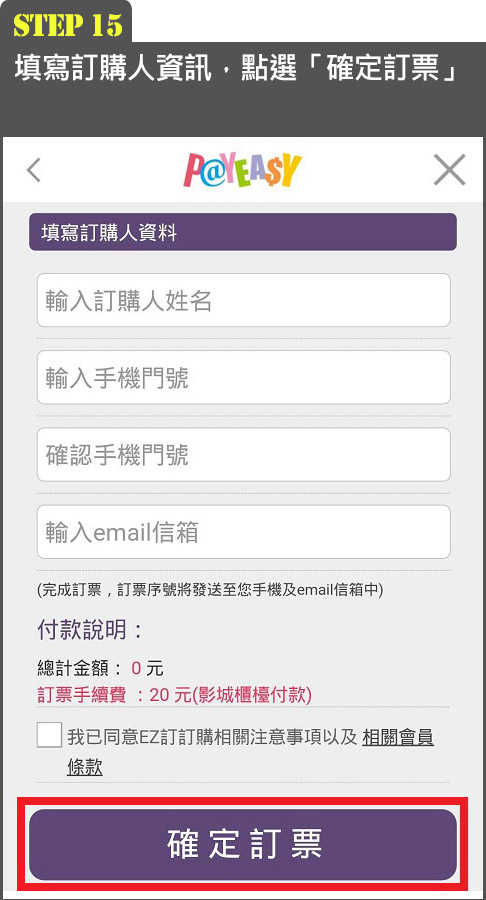This screenshot has height=900, width=486.
Task: Click the 付款說明 heading
Action: pos(90,630)
